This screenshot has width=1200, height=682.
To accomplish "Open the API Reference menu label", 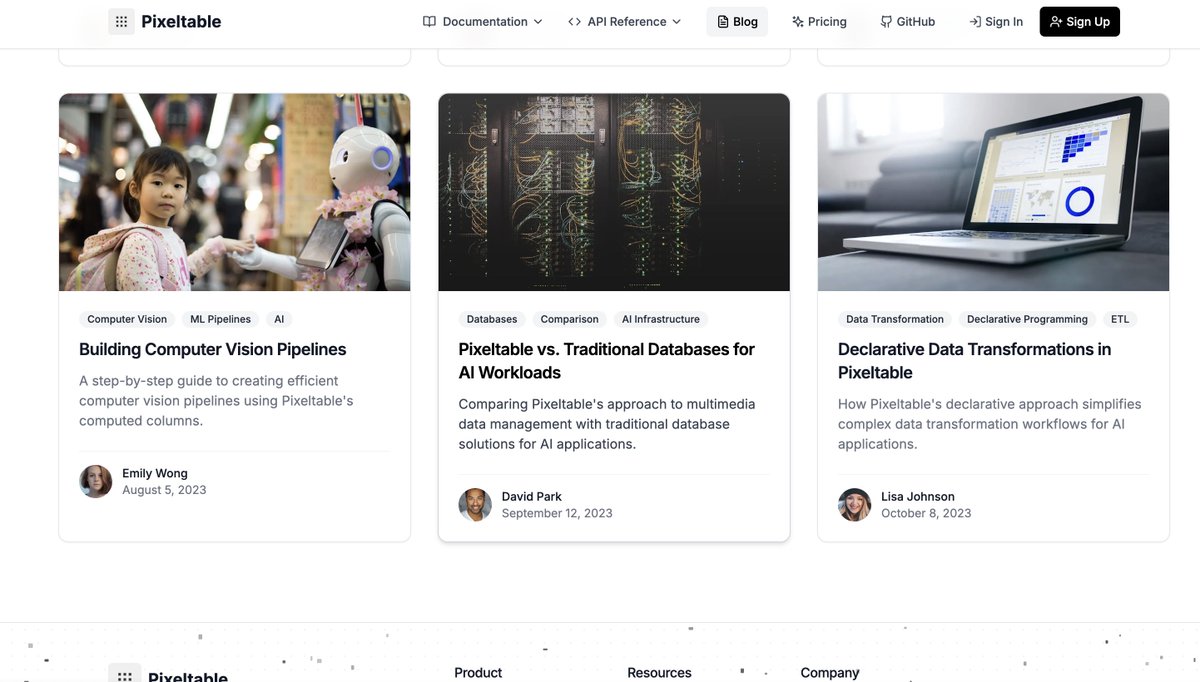I will [627, 22].
